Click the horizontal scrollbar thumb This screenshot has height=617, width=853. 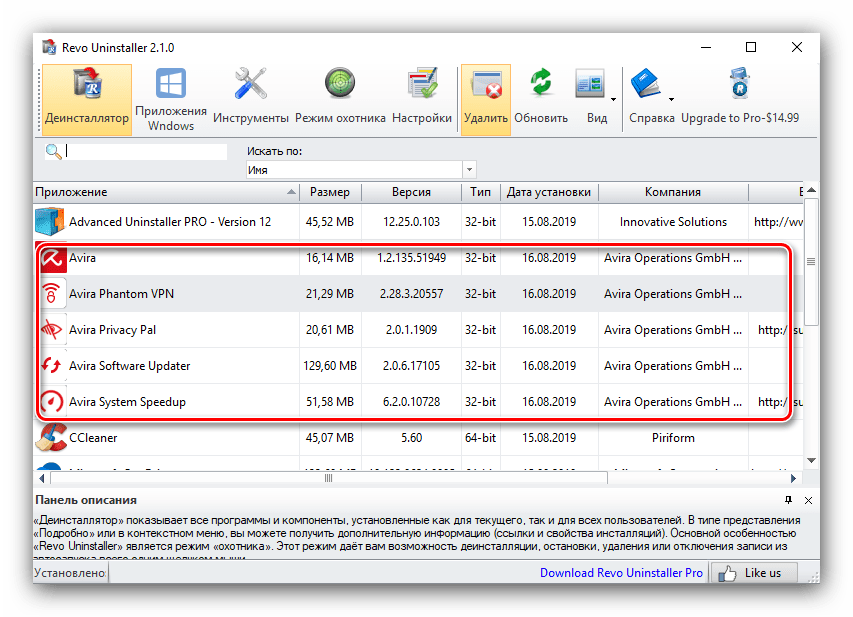point(329,478)
